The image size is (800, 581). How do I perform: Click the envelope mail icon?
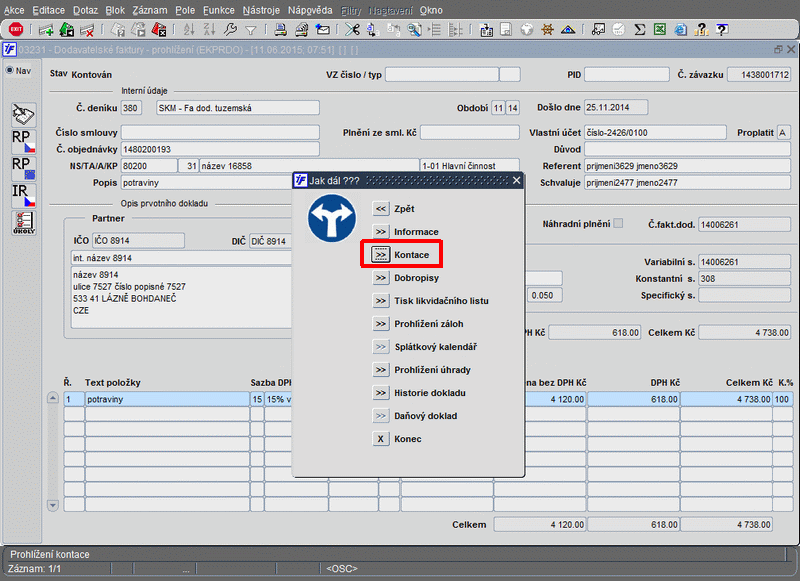click(x=322, y=30)
